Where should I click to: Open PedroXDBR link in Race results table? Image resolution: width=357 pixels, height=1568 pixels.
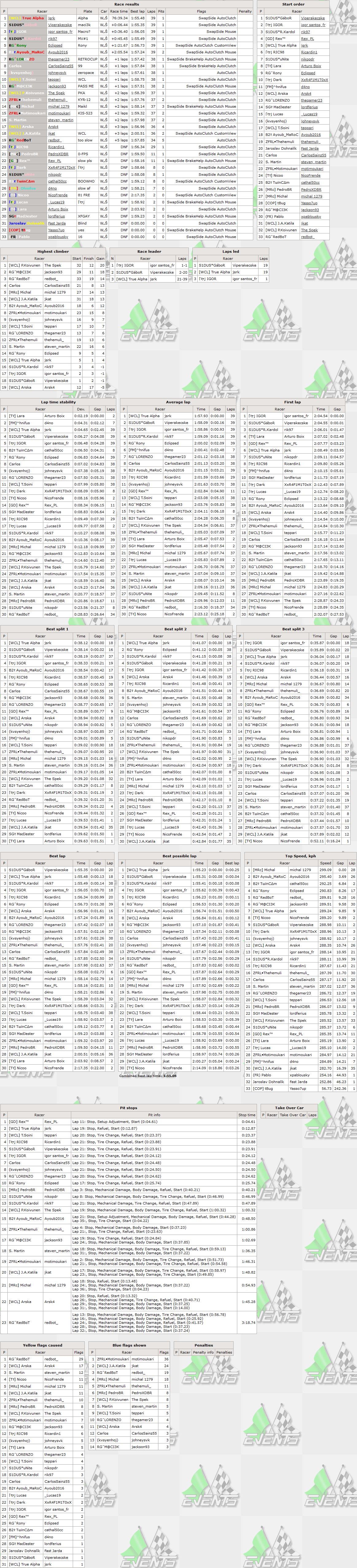(x=59, y=154)
